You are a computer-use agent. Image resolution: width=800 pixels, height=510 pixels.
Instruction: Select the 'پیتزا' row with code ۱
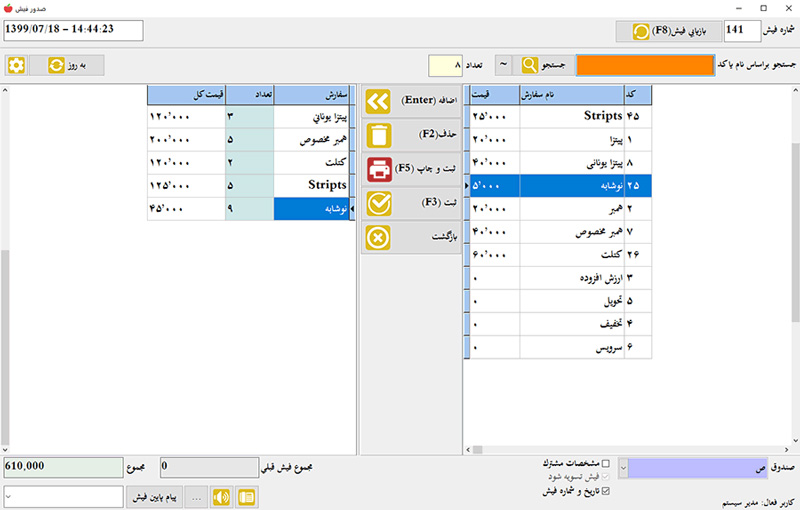click(x=560, y=140)
